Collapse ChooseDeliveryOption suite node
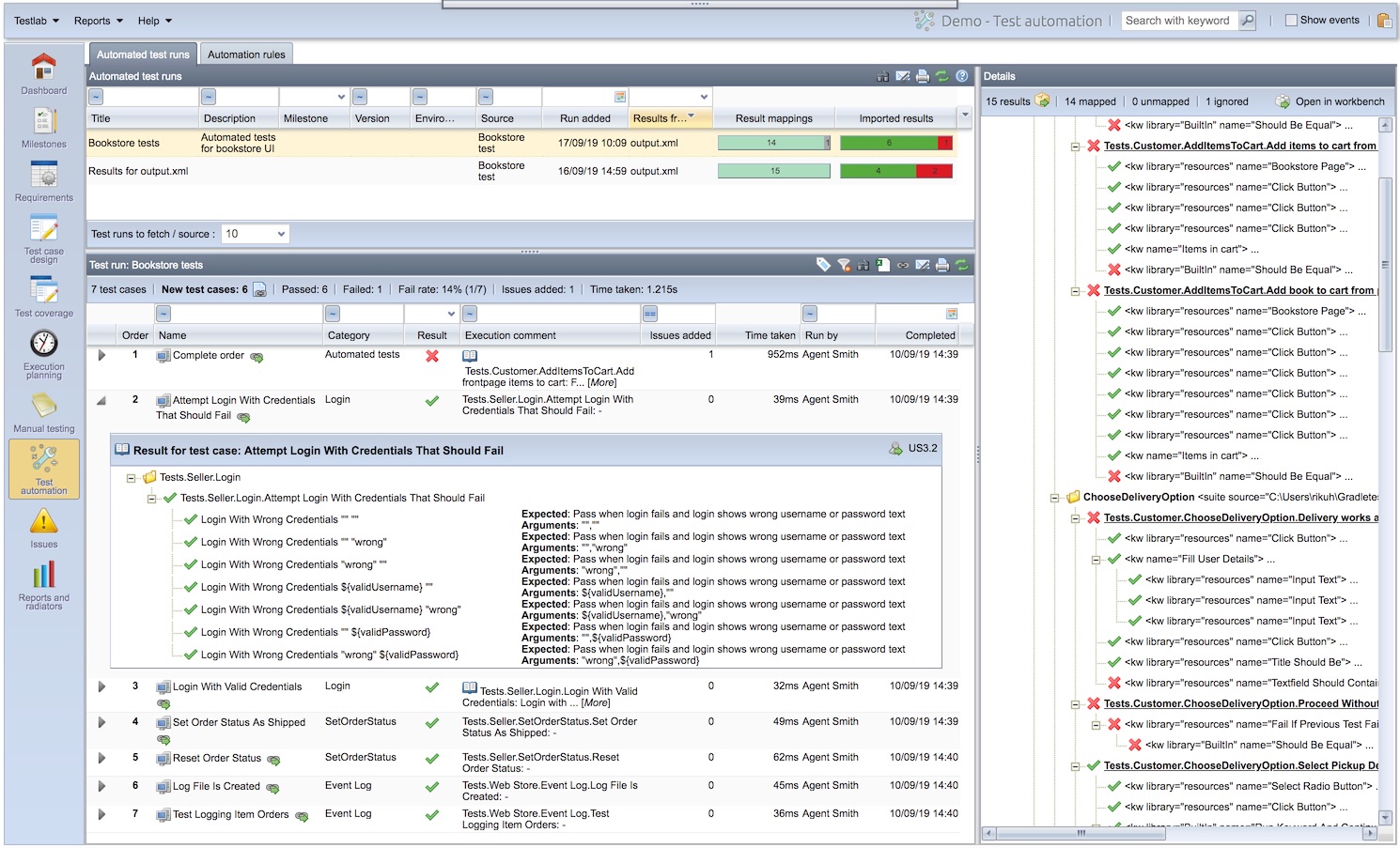This screenshot has width=1400, height=848. pyautogui.click(x=1055, y=497)
